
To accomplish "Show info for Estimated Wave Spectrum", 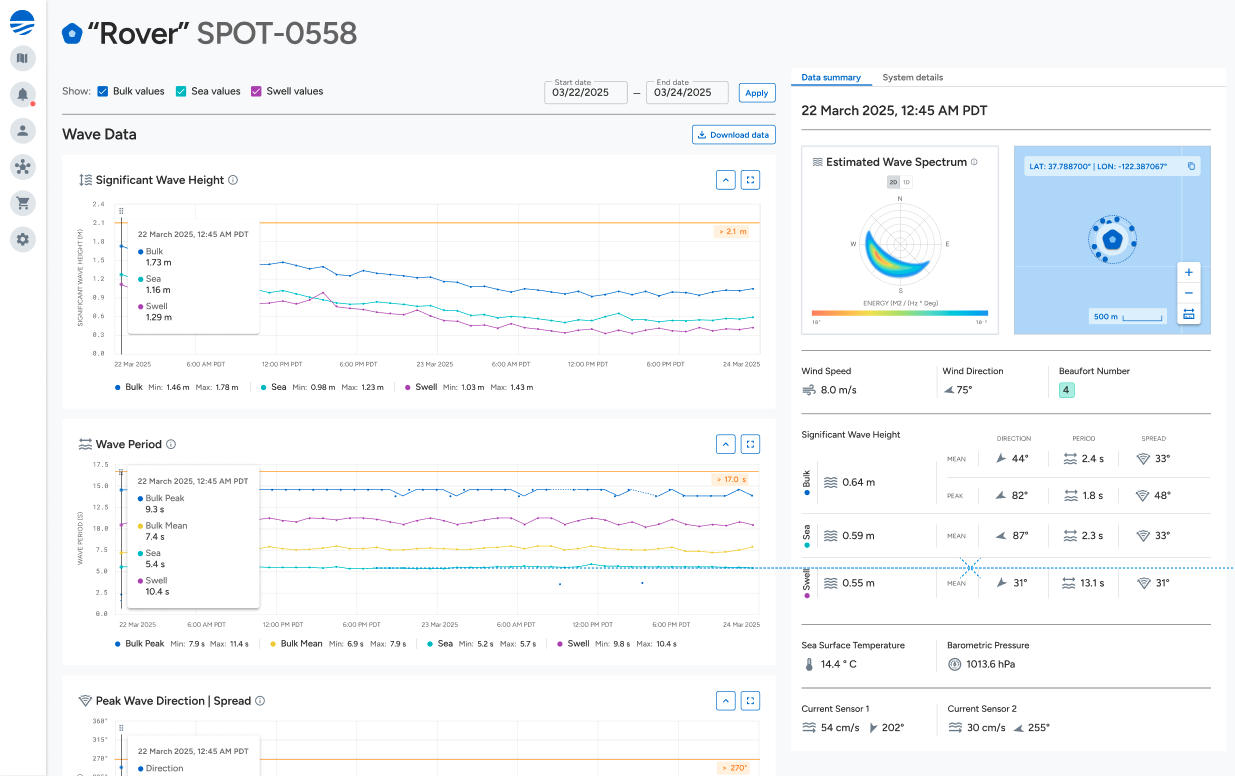I will pyautogui.click(x=974, y=162).
